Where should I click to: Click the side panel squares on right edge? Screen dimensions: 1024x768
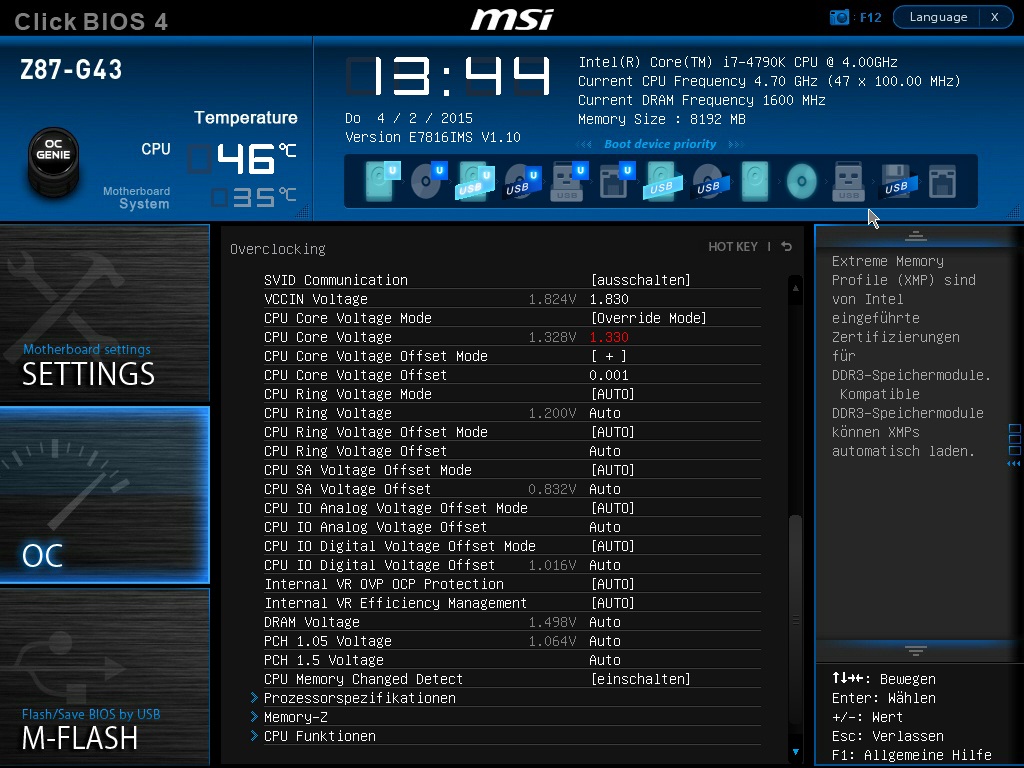[x=1014, y=440]
